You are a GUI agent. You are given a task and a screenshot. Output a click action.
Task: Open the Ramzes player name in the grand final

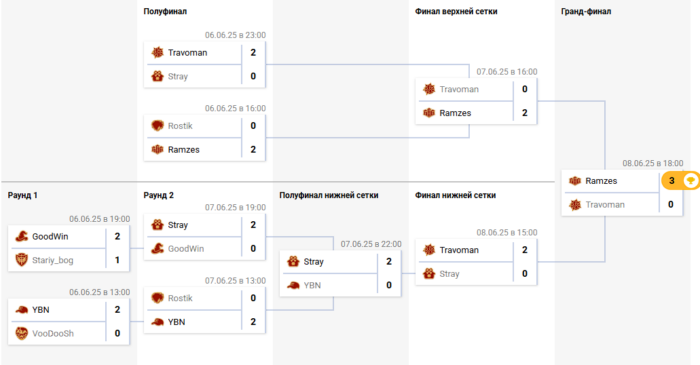tap(601, 181)
